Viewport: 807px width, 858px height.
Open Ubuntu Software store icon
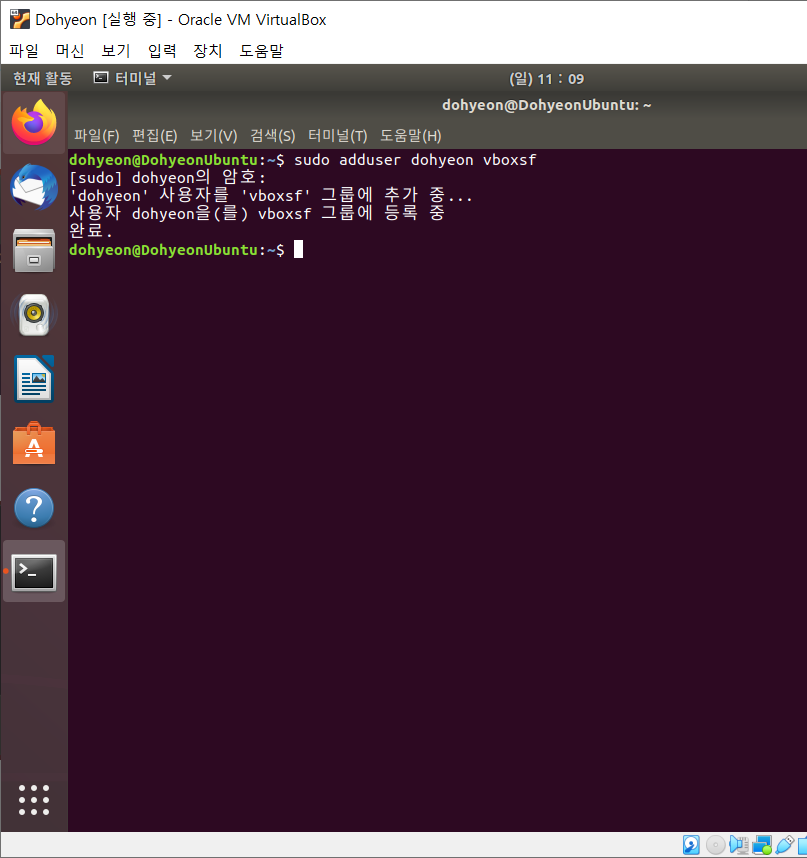coord(34,443)
